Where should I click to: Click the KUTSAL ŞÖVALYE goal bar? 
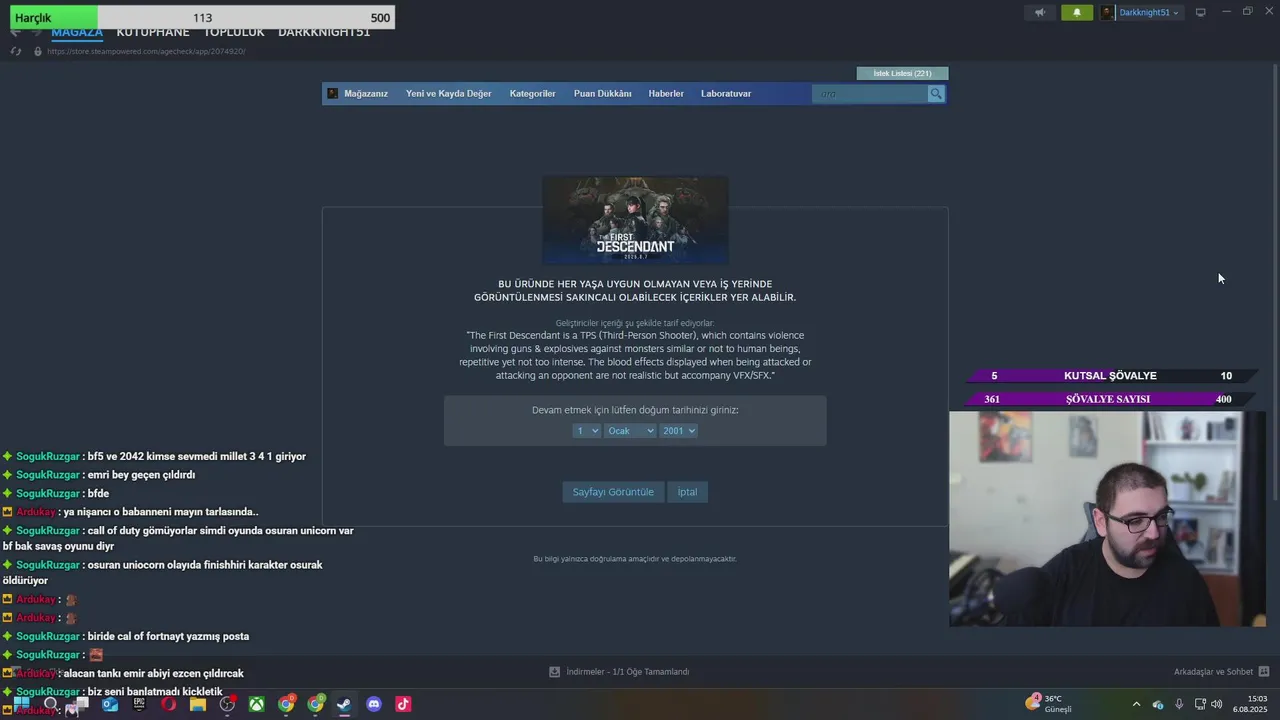coord(1110,376)
